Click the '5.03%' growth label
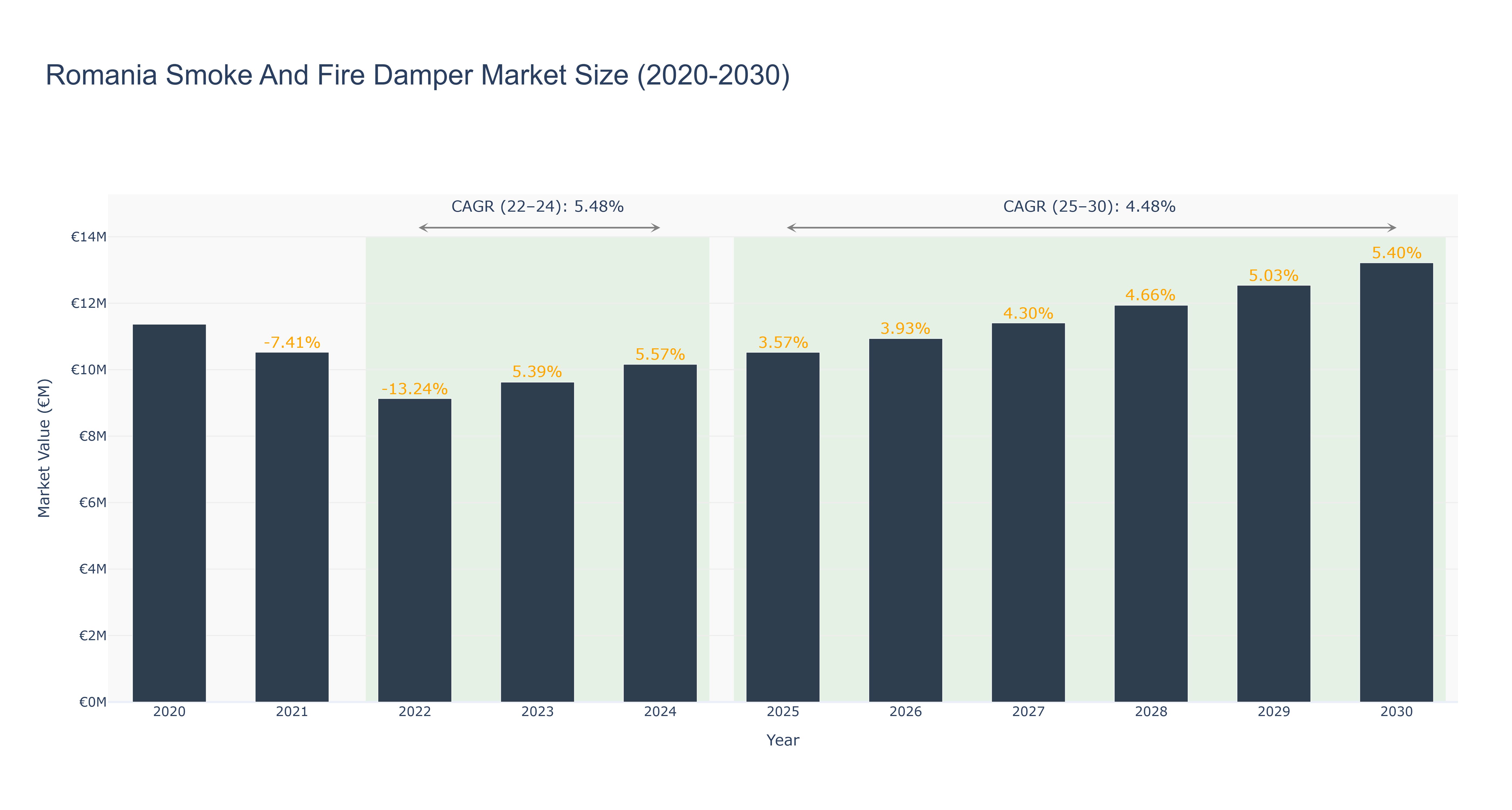The height and width of the screenshot is (810, 1512). coord(1273,275)
